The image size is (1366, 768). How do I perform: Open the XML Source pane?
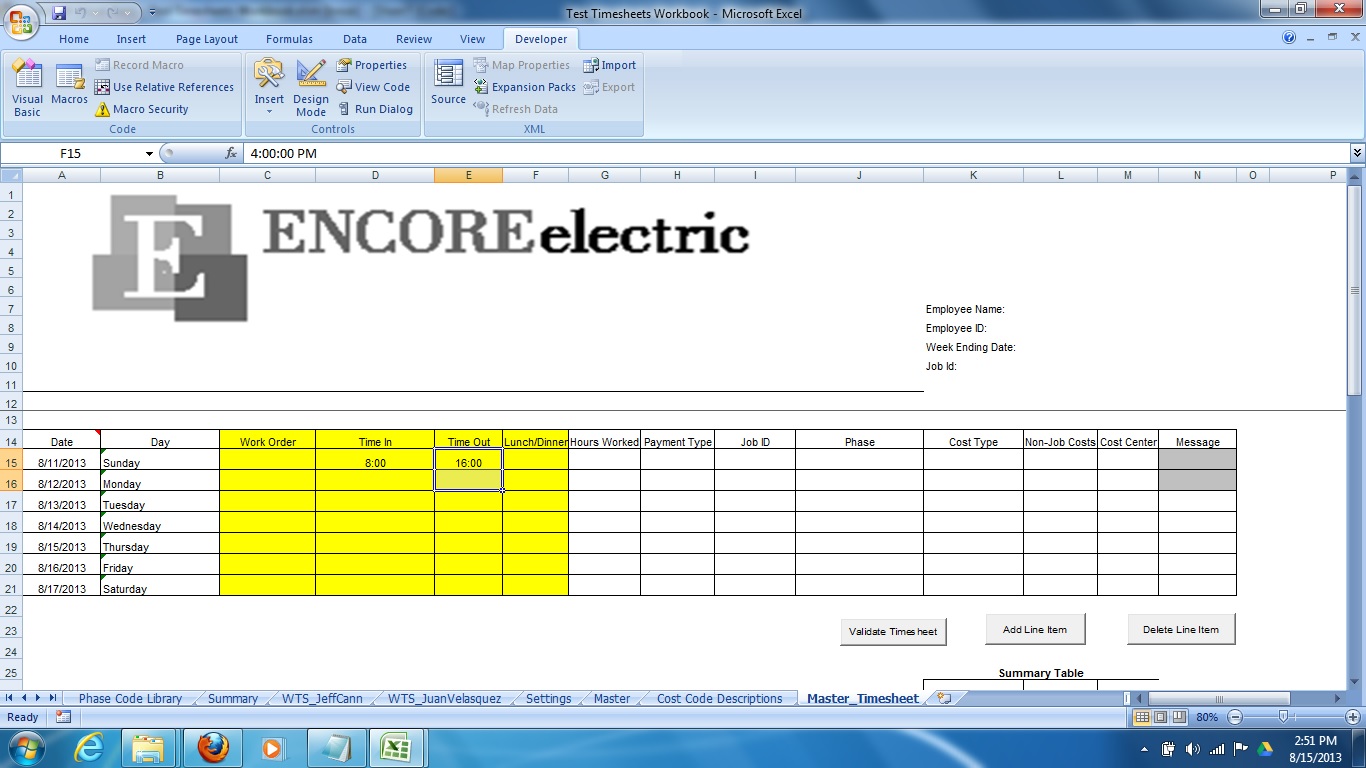click(x=449, y=83)
